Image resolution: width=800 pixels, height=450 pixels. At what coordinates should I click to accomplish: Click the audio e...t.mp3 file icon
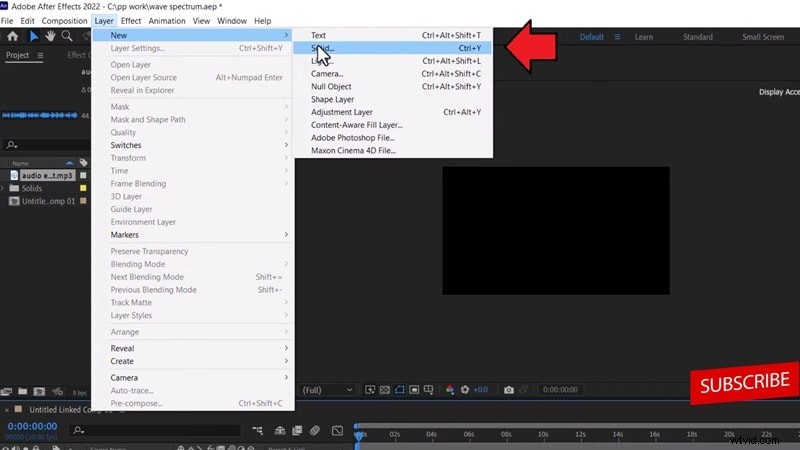14,176
